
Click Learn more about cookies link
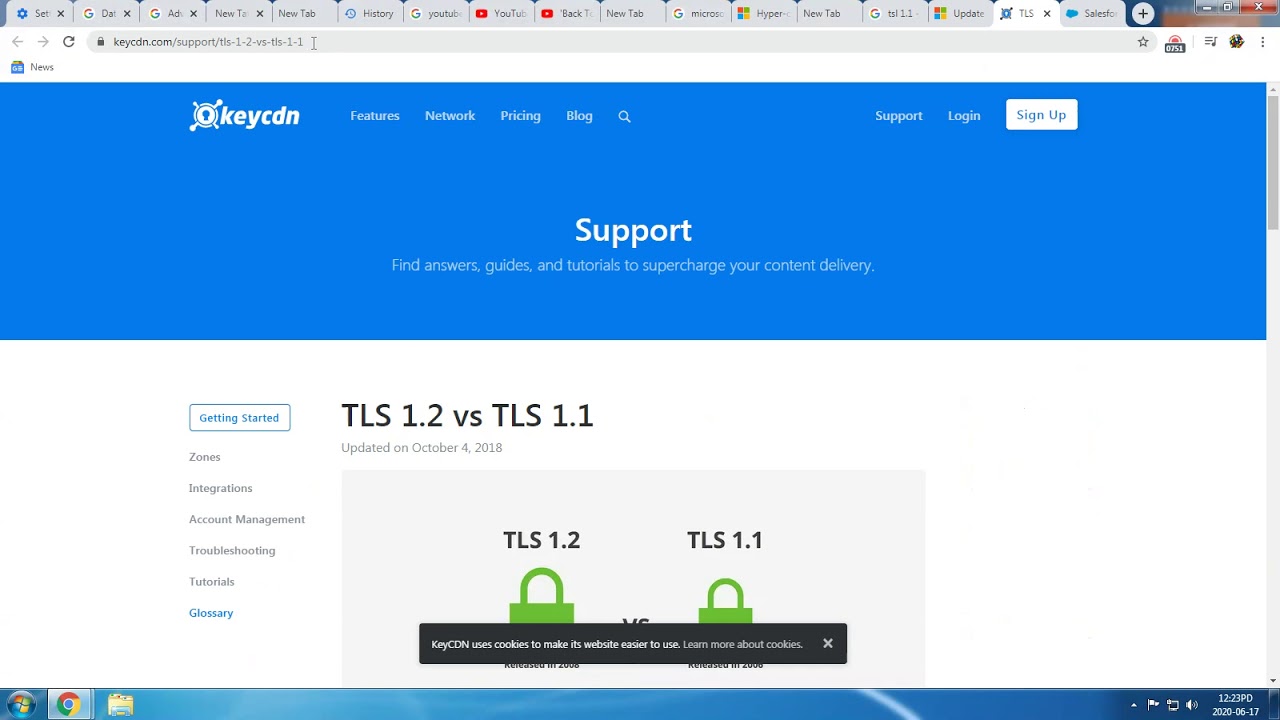743,644
